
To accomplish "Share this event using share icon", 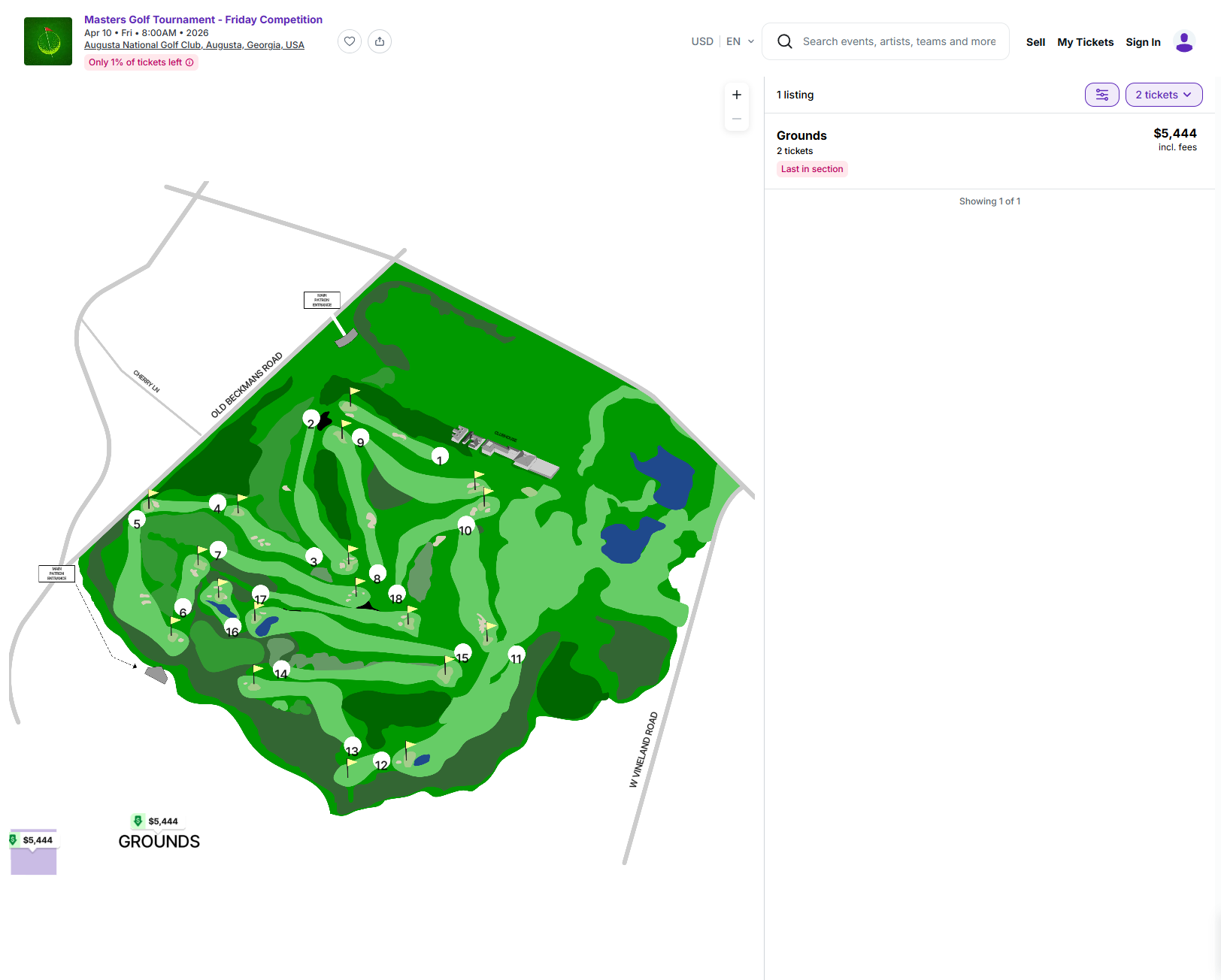I will click(380, 41).
